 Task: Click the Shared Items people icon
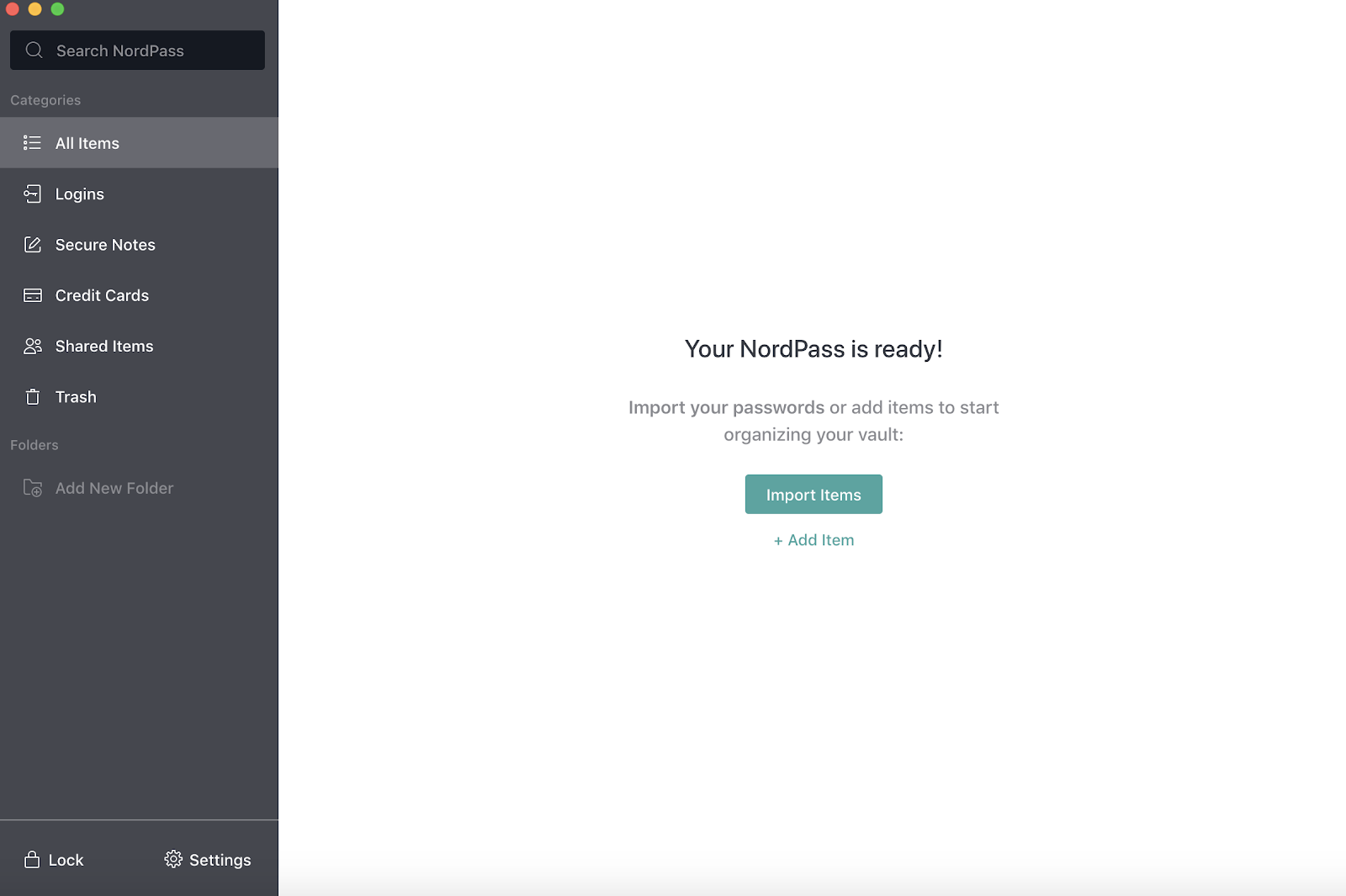tap(32, 346)
